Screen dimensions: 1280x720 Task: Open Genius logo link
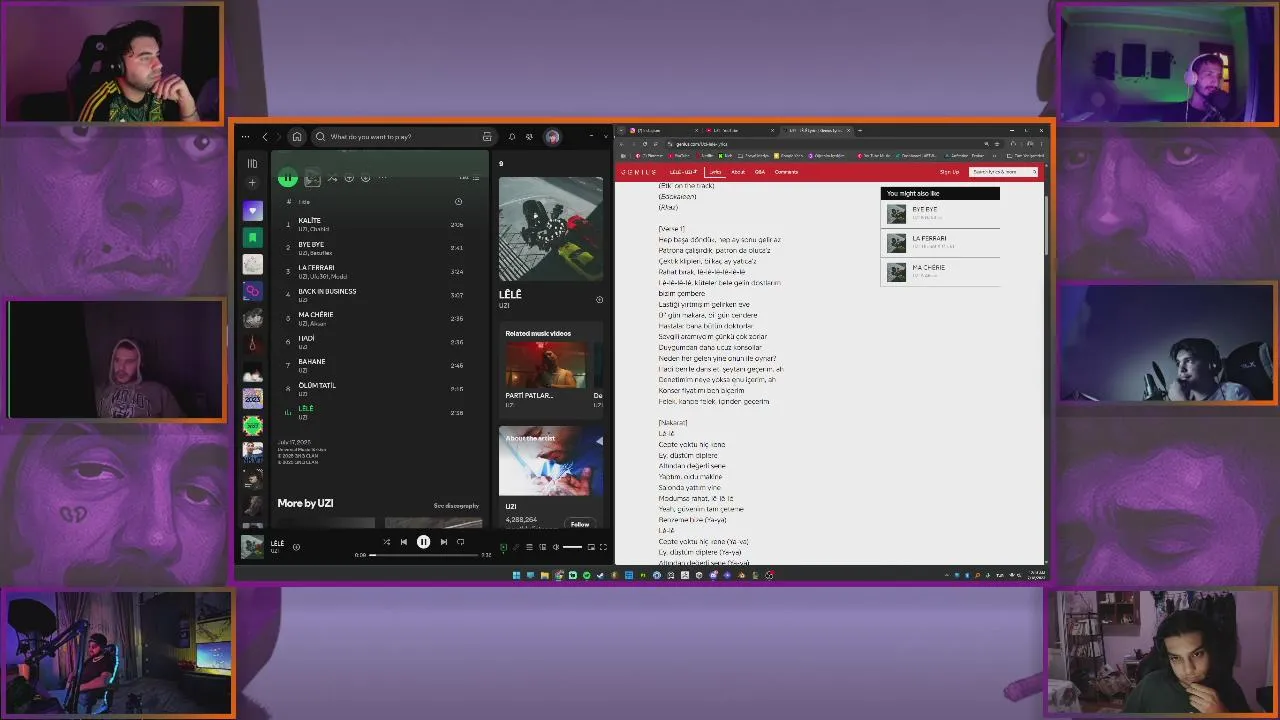tap(638, 172)
